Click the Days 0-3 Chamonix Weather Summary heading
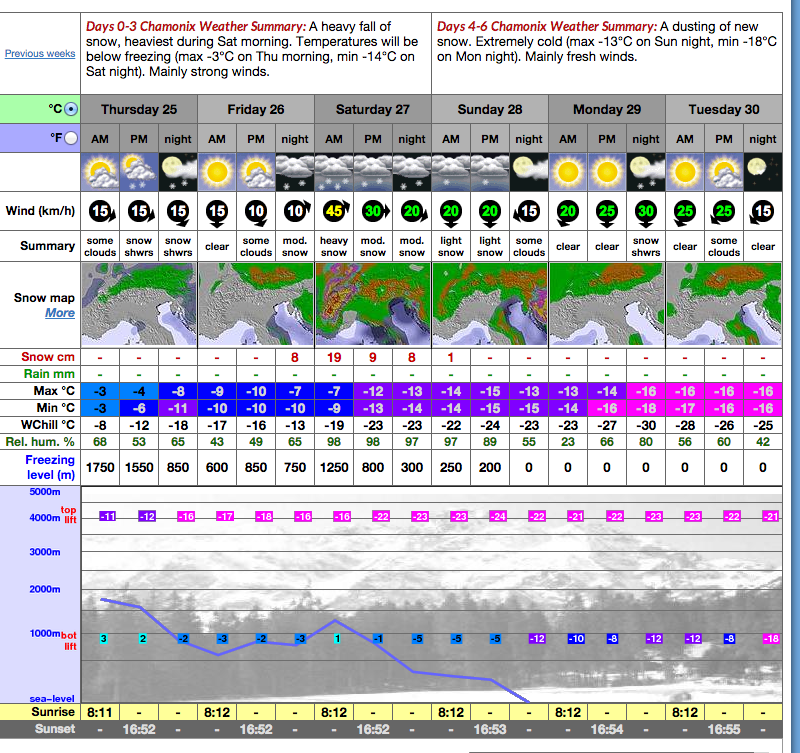This screenshot has height=753, width=800. point(196,27)
